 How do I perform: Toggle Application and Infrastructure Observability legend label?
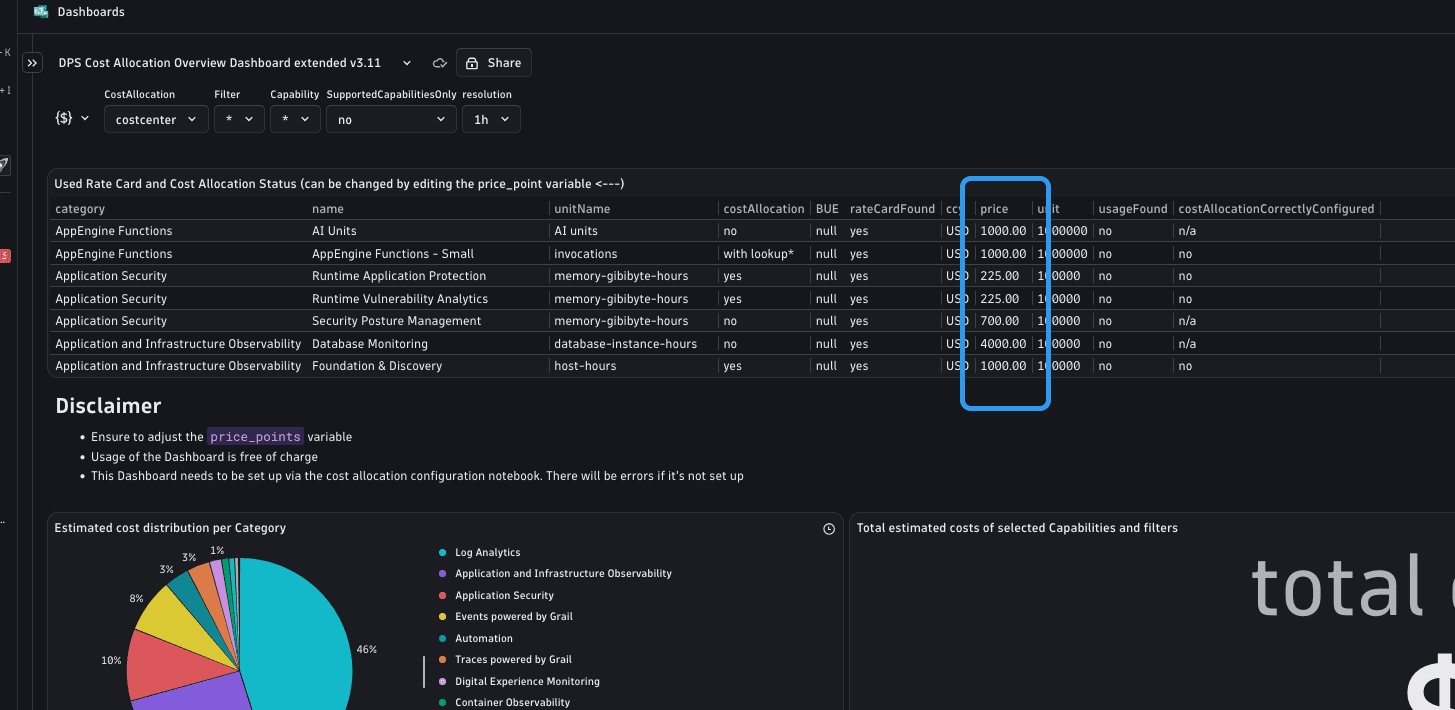563,574
